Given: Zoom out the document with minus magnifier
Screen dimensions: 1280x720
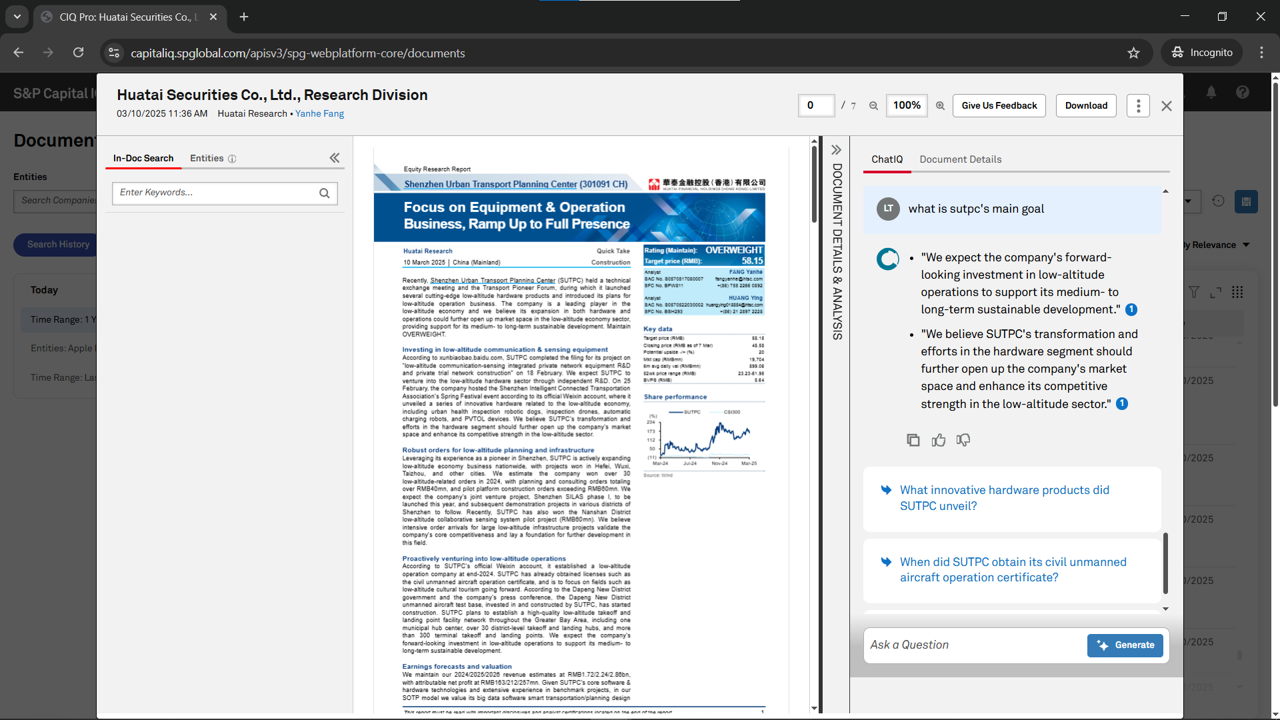Looking at the screenshot, I should pos(873,106).
